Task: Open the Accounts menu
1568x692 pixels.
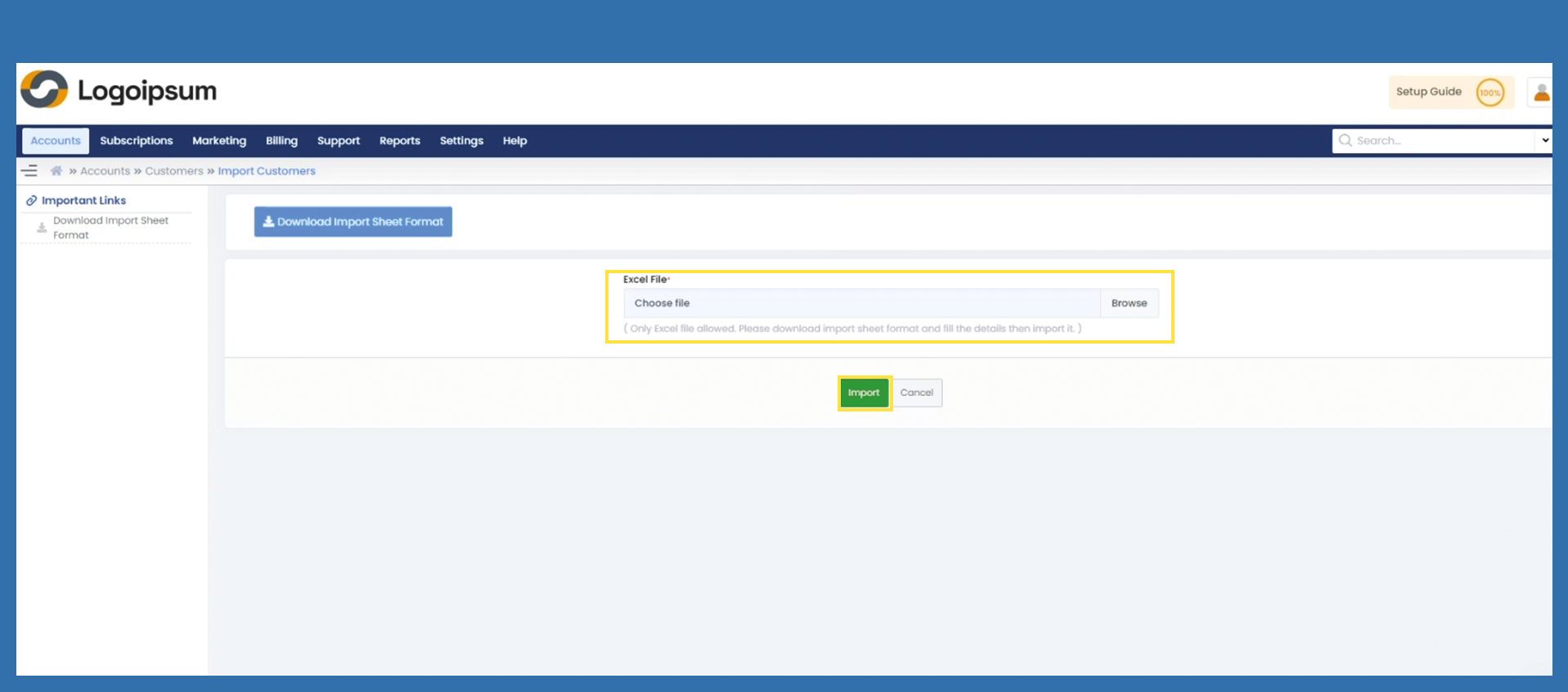Action: tap(56, 141)
